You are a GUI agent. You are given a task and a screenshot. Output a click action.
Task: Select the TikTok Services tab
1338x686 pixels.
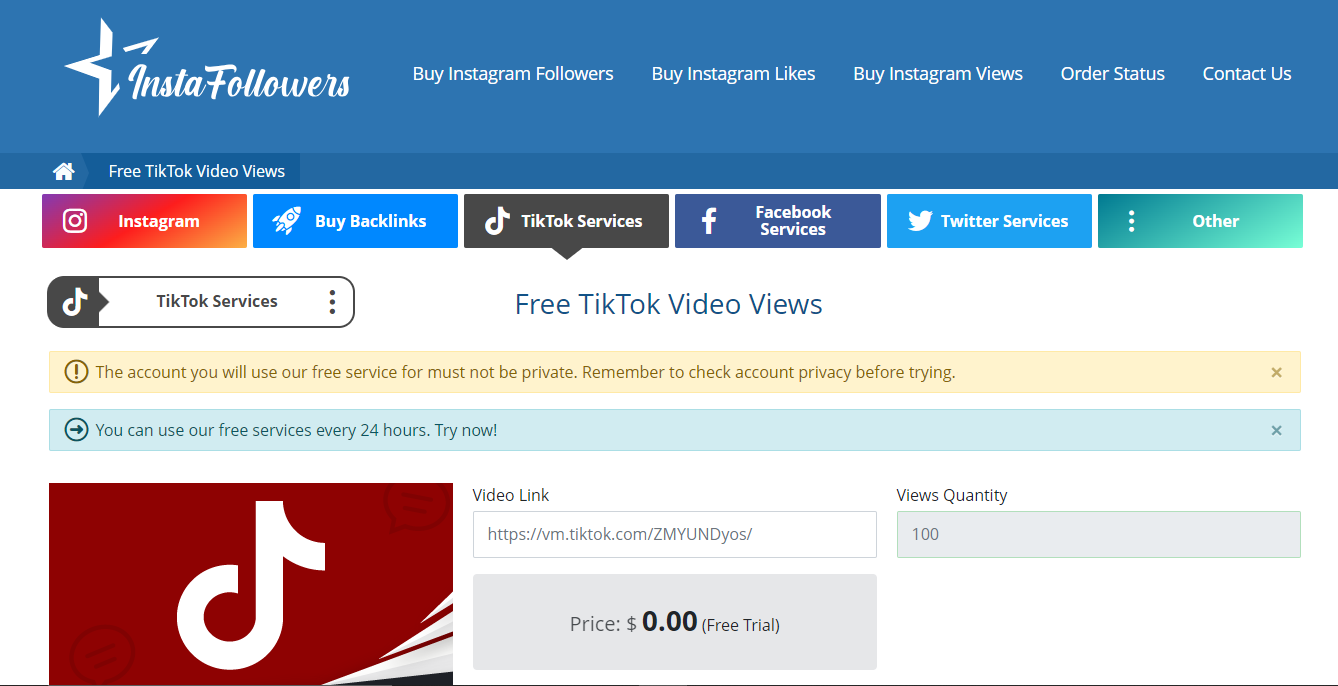pos(566,221)
